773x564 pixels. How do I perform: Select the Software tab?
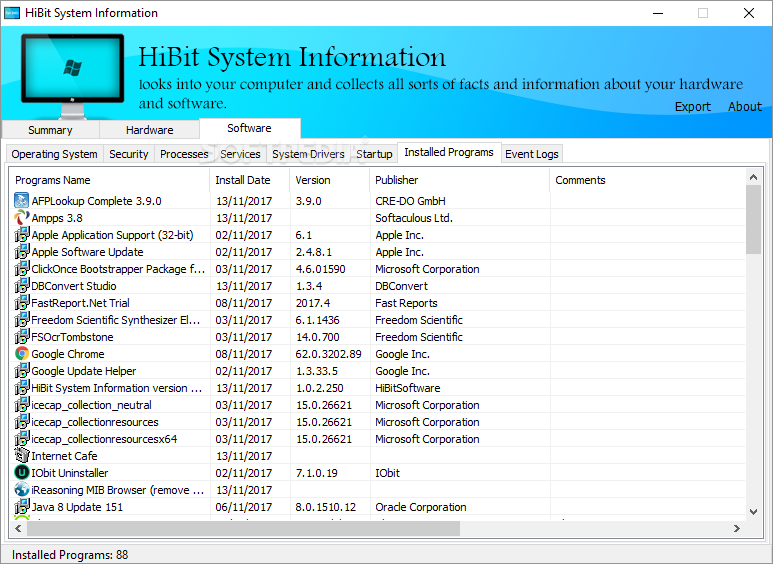(x=249, y=128)
